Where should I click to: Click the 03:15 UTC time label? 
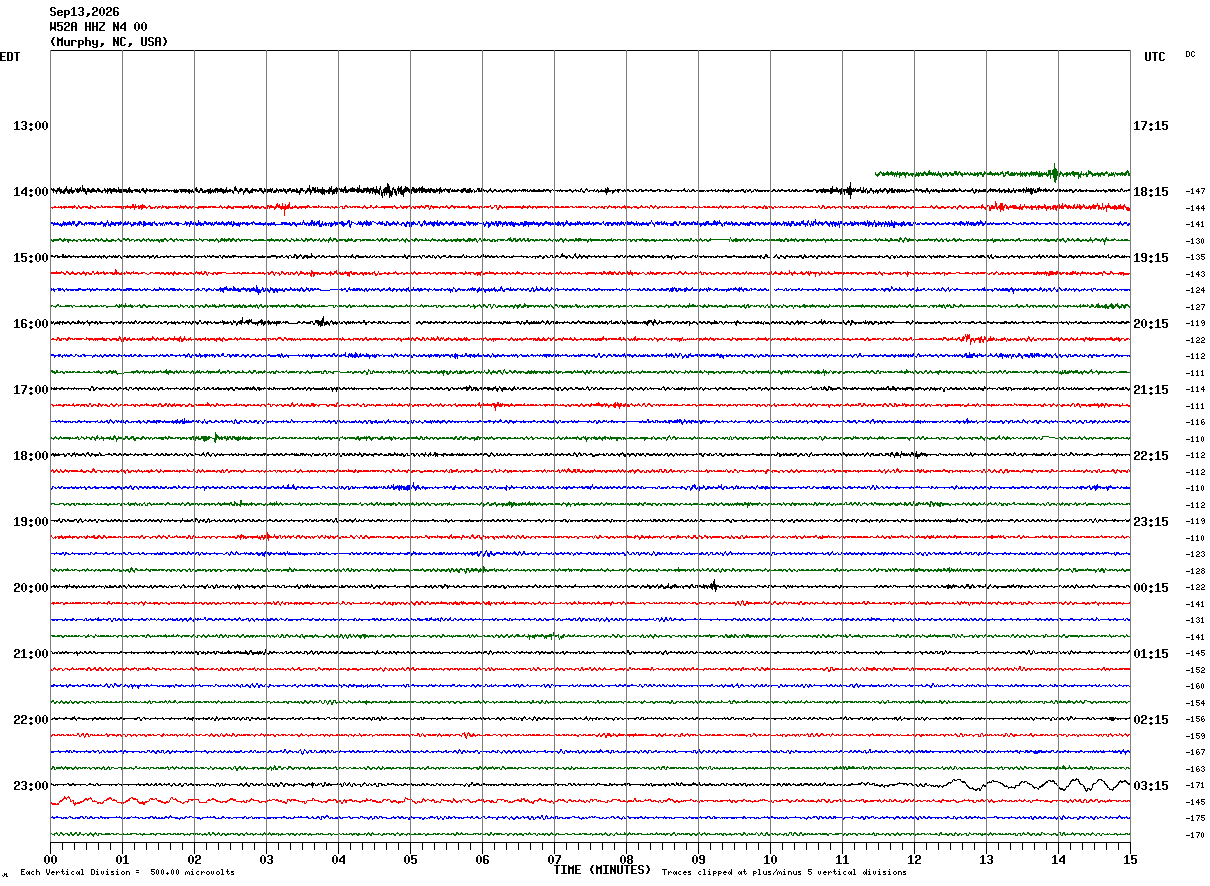click(x=1150, y=786)
